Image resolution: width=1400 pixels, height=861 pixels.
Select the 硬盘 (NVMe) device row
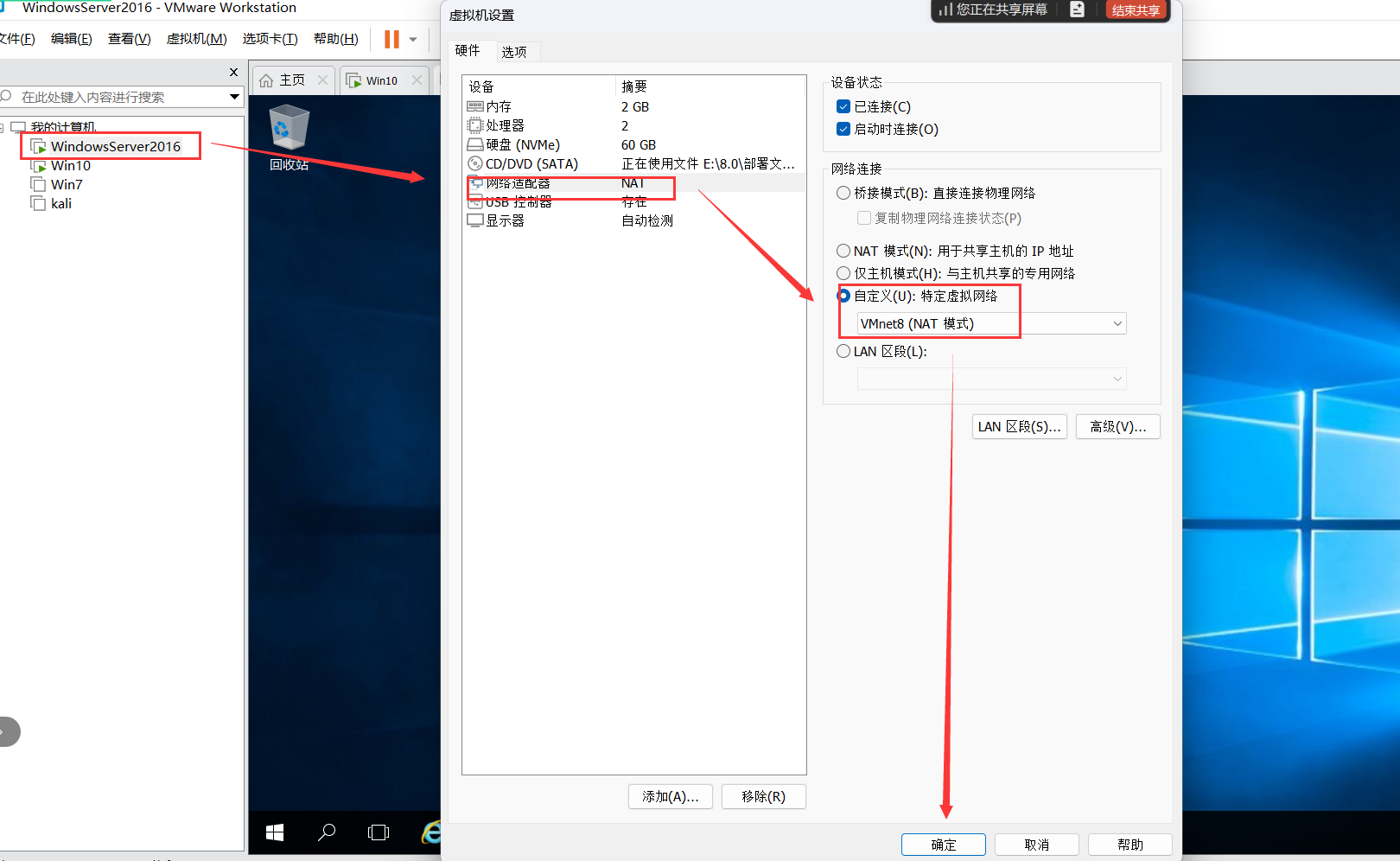635,144
